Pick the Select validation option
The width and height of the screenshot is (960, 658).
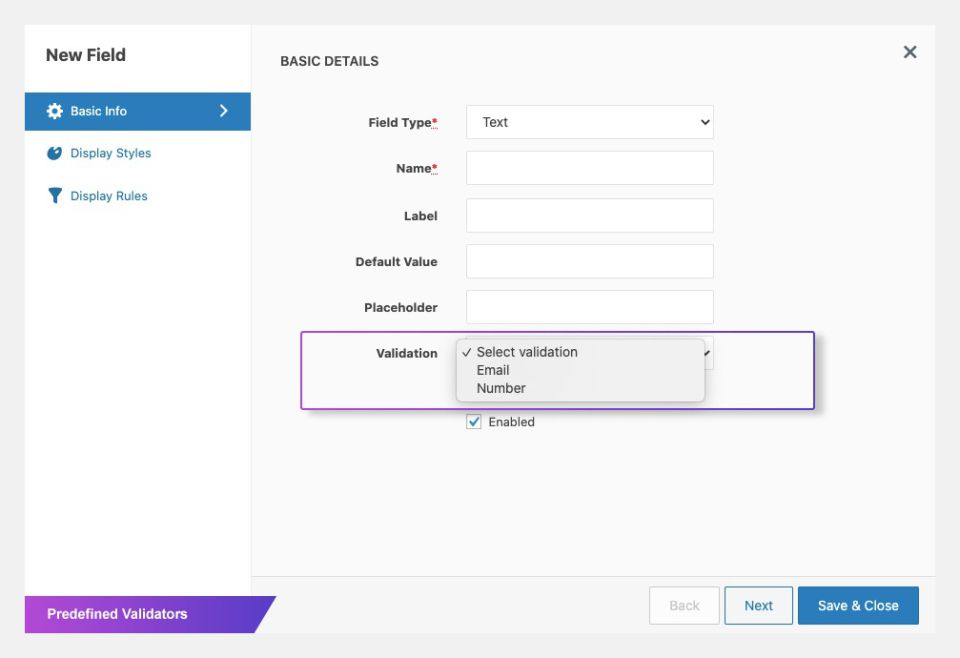point(526,352)
